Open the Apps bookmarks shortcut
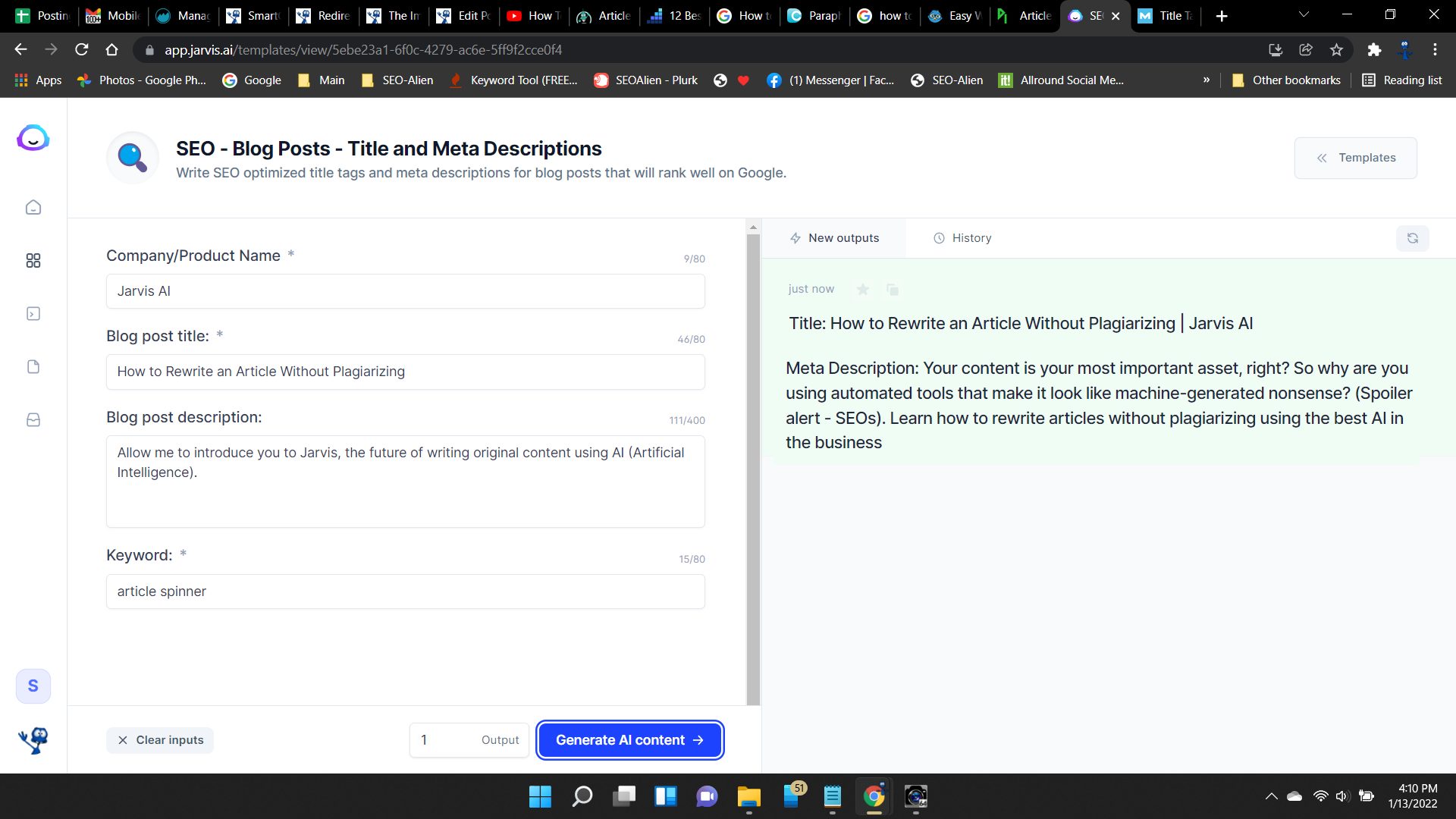 click(38, 80)
